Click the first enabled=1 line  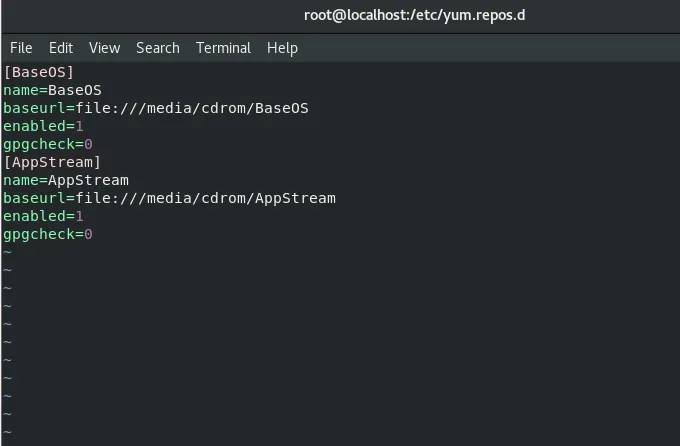[x=43, y=126]
